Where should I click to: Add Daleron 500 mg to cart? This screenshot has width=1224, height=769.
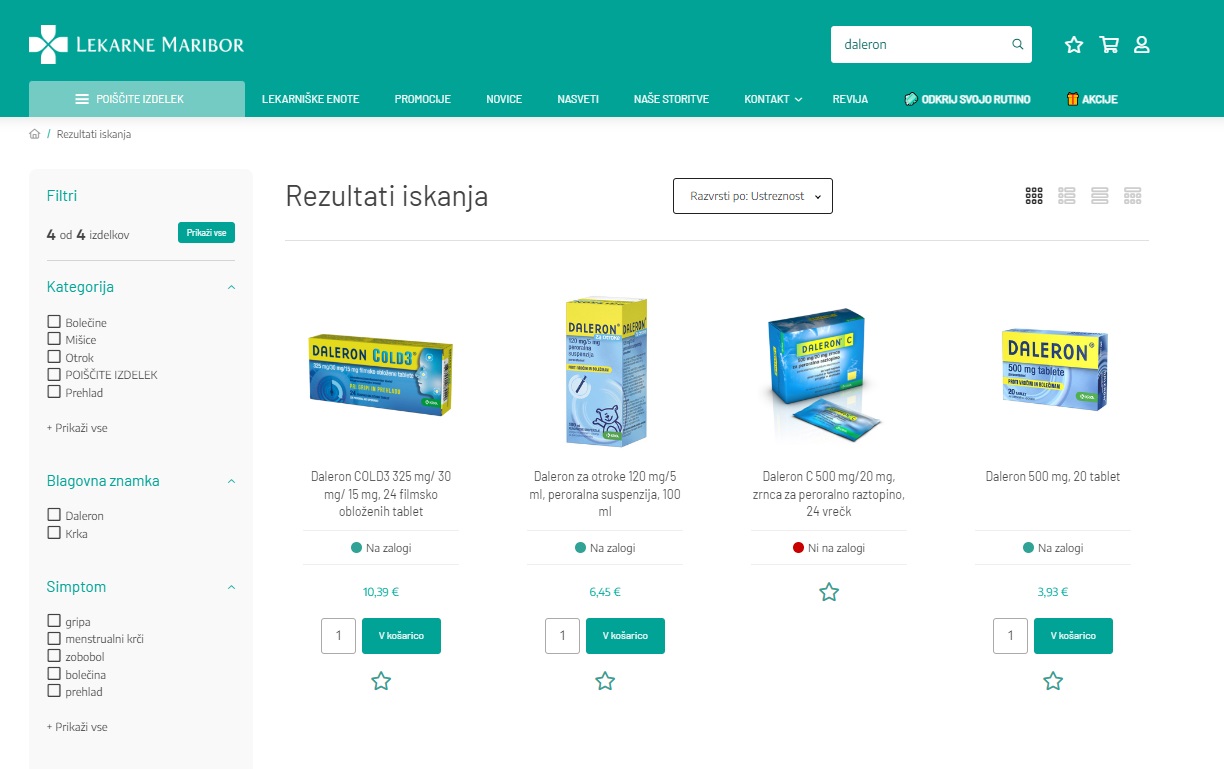point(1073,636)
